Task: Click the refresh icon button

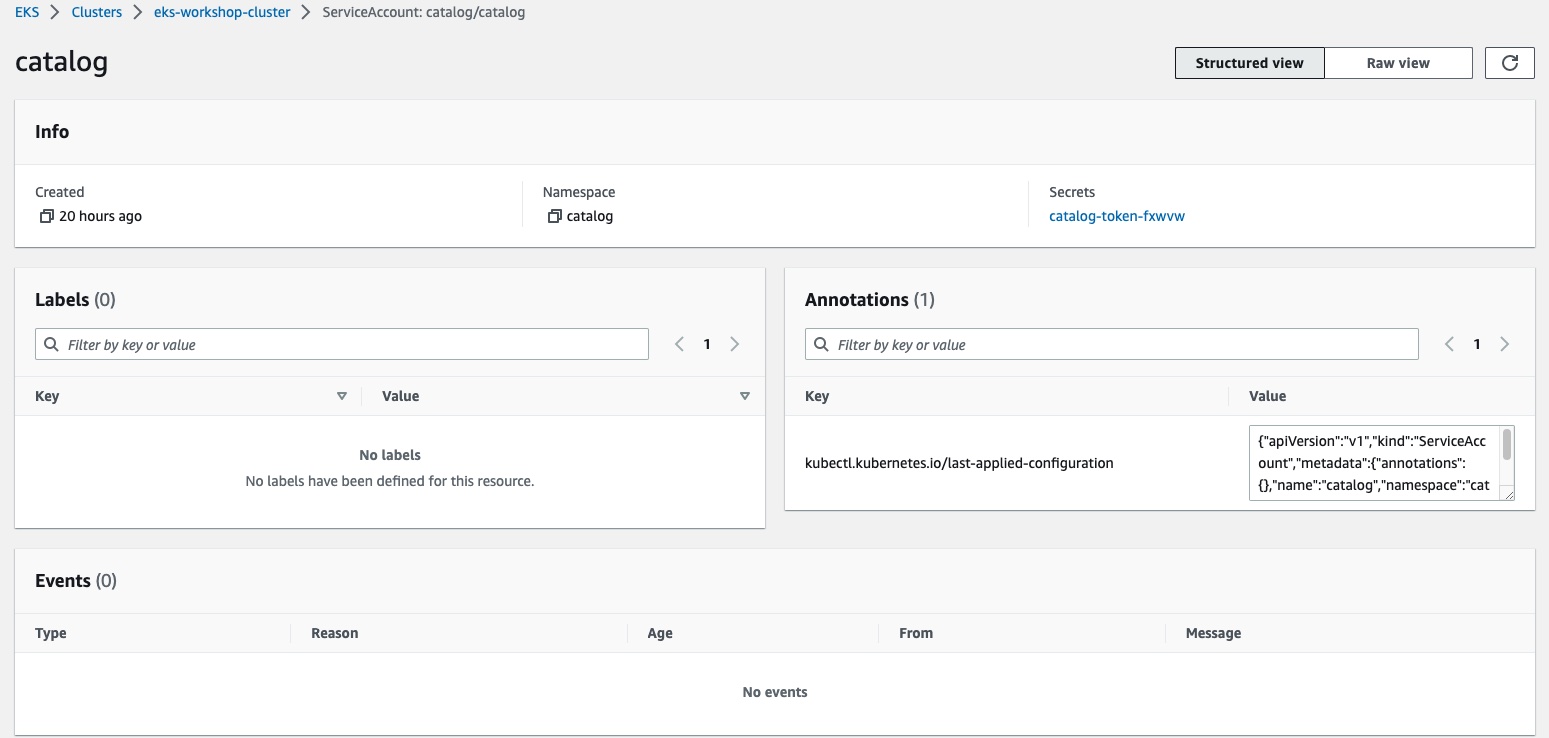Action: pyautogui.click(x=1510, y=63)
